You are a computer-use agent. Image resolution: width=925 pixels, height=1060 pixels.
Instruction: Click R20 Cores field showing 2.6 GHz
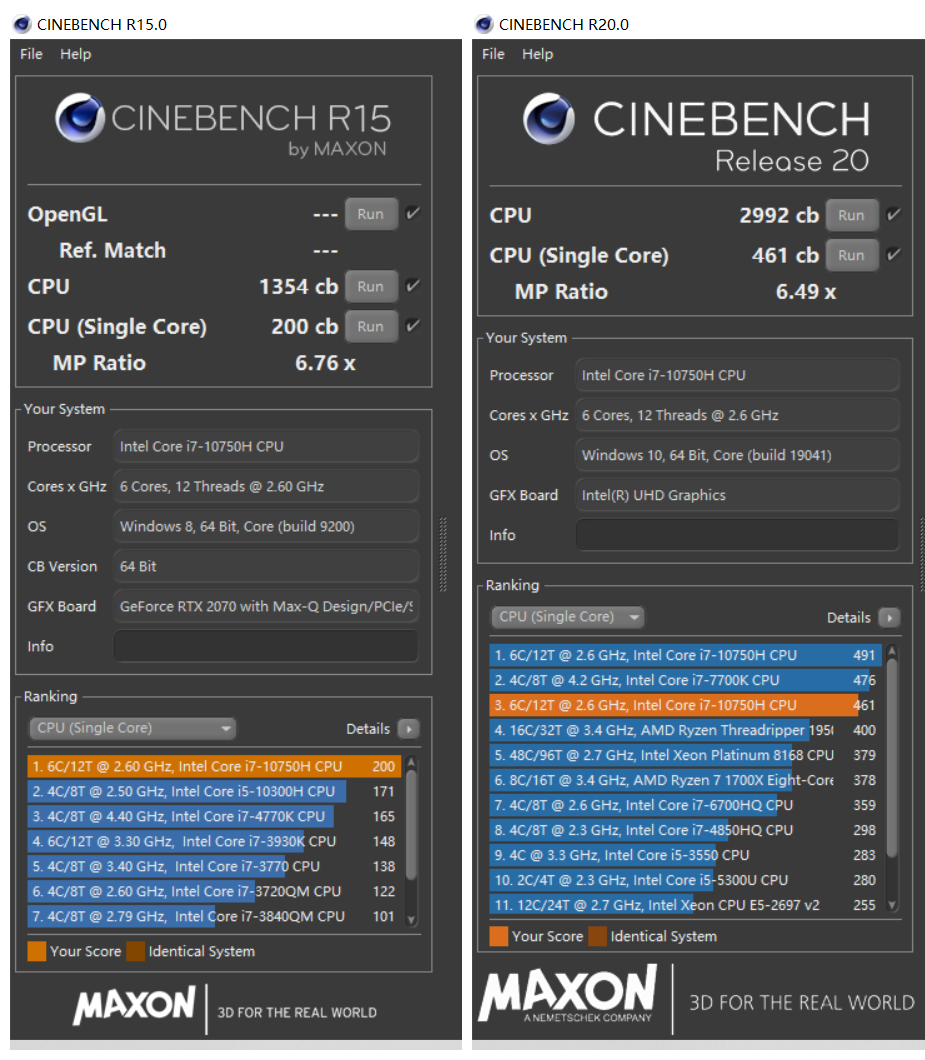point(738,415)
